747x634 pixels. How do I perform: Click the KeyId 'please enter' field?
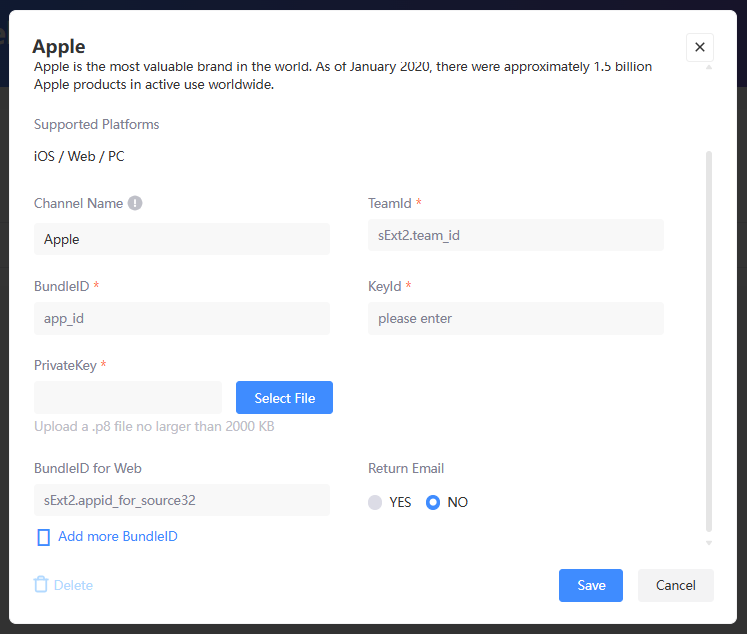[515, 318]
